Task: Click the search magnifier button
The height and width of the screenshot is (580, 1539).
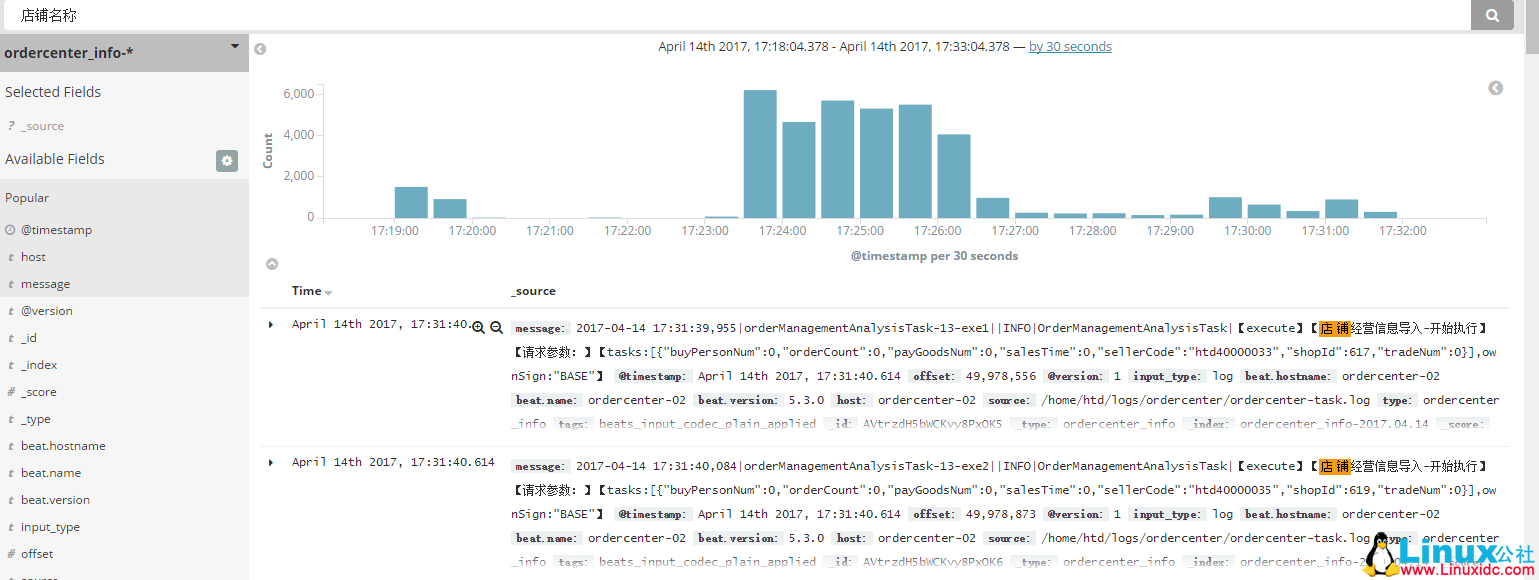Action: (1492, 14)
